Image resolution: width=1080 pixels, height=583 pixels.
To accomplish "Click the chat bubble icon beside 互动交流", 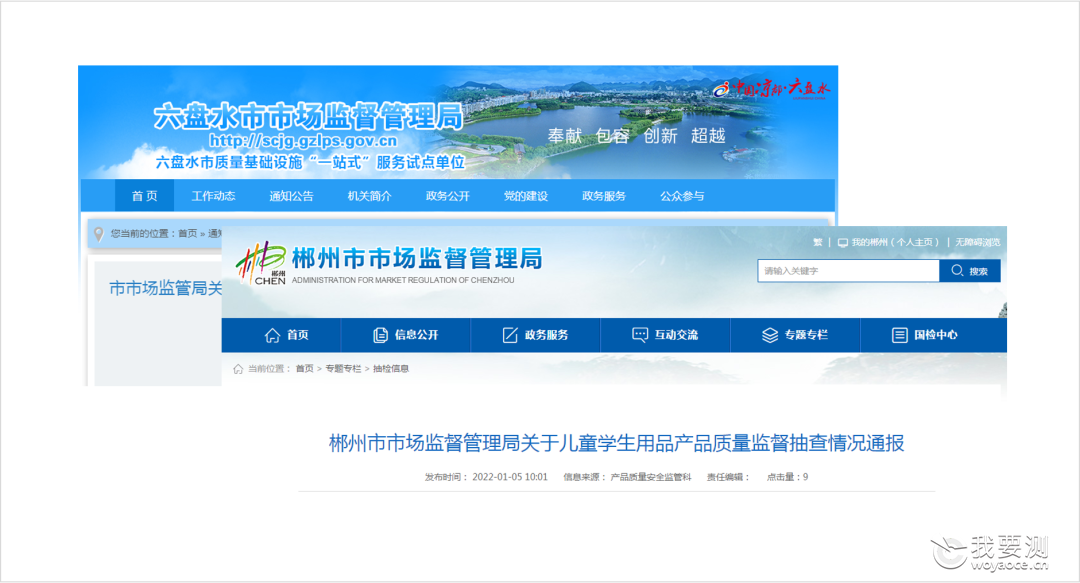I will point(640,335).
